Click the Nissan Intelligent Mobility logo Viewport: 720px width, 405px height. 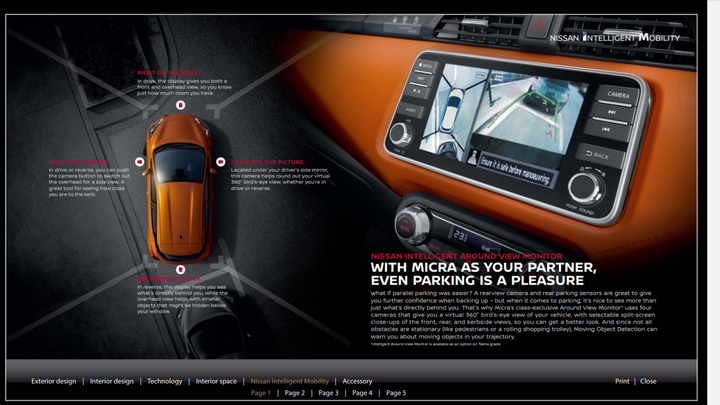coord(614,37)
